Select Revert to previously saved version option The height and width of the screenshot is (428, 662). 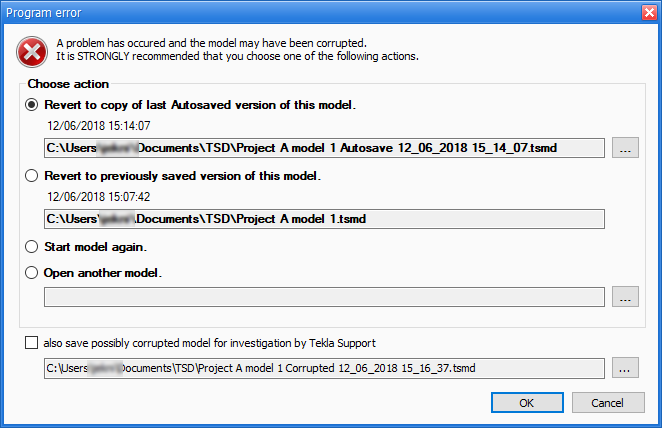[33, 176]
